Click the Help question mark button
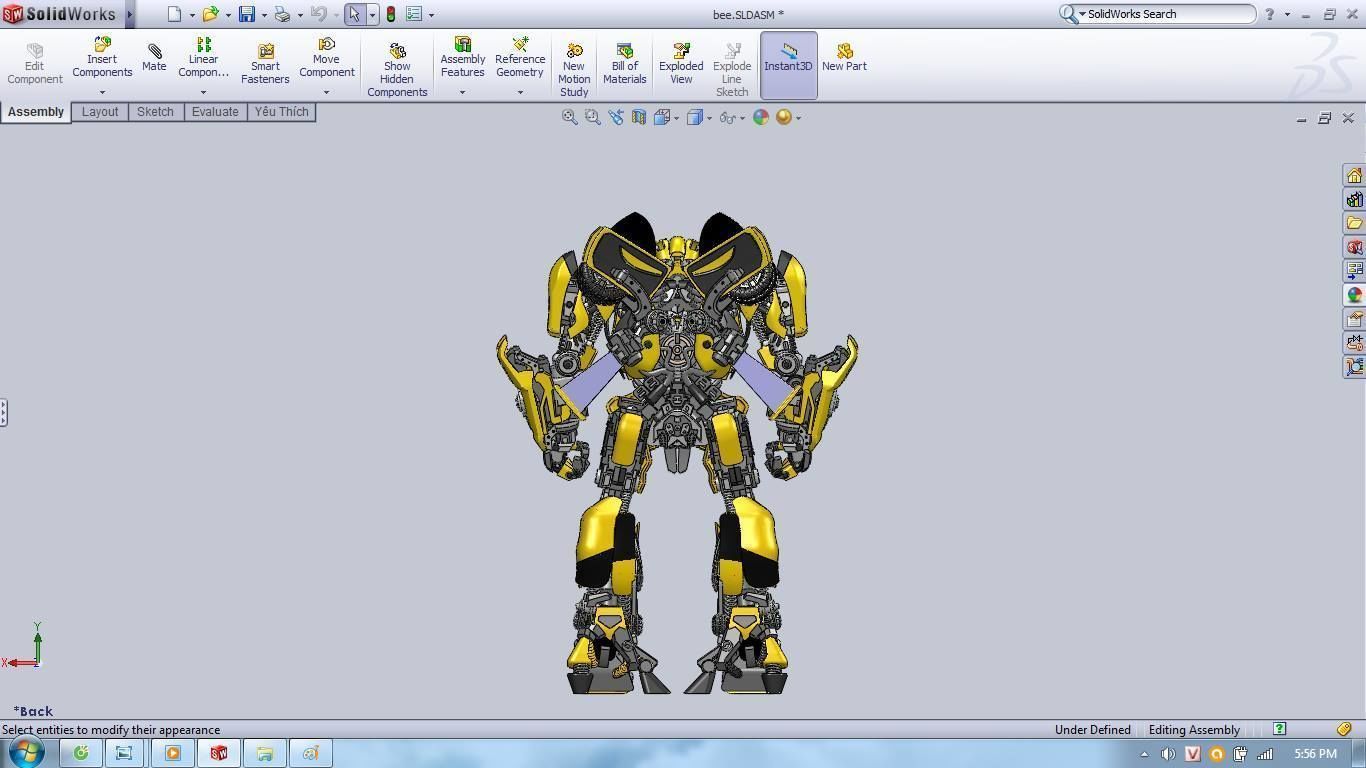The height and width of the screenshot is (768, 1366). pyautogui.click(x=1269, y=14)
